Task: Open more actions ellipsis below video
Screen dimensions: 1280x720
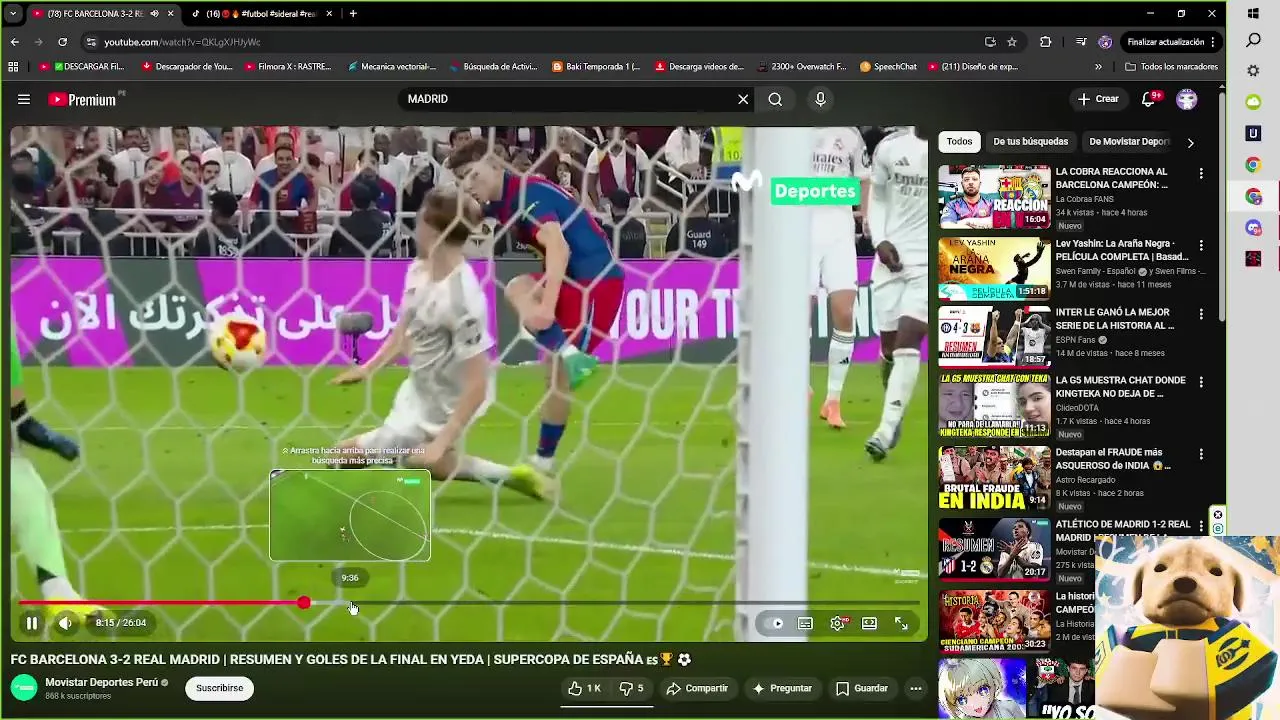Action: [915, 688]
